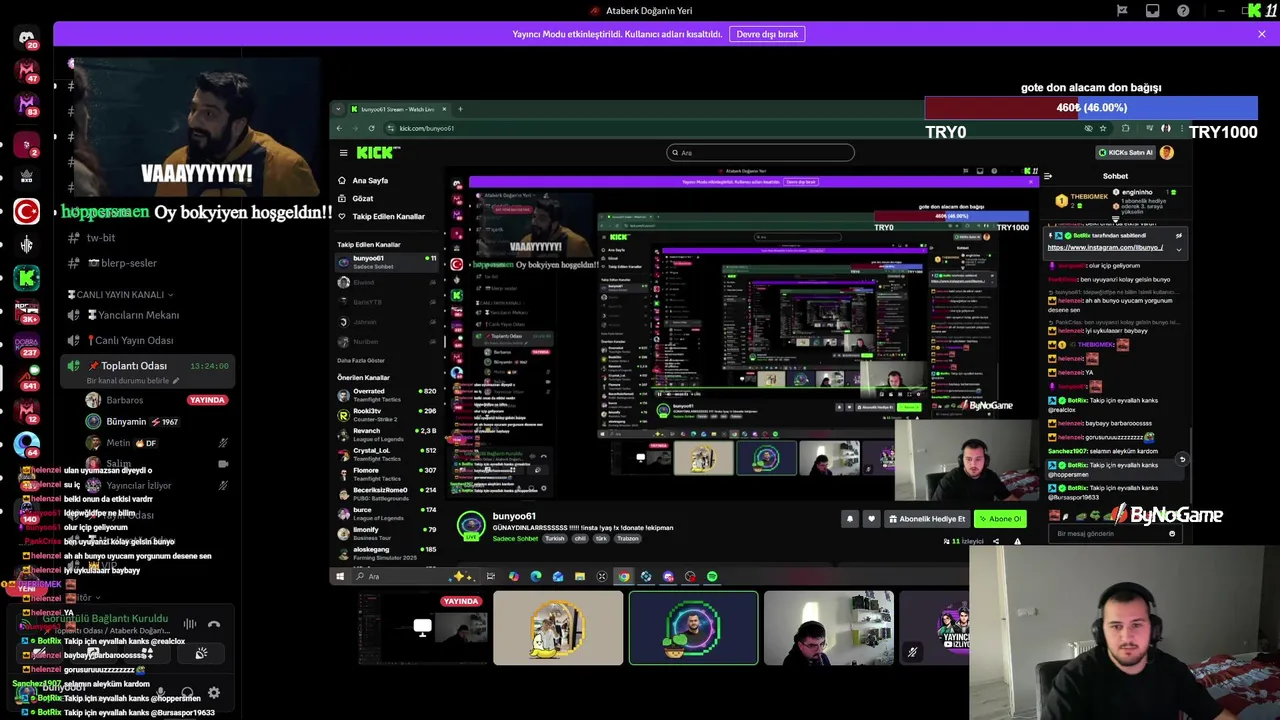Screen dimensions: 1280x720
Task: Open Discord user settings gear
Action: pyautogui.click(x=214, y=692)
